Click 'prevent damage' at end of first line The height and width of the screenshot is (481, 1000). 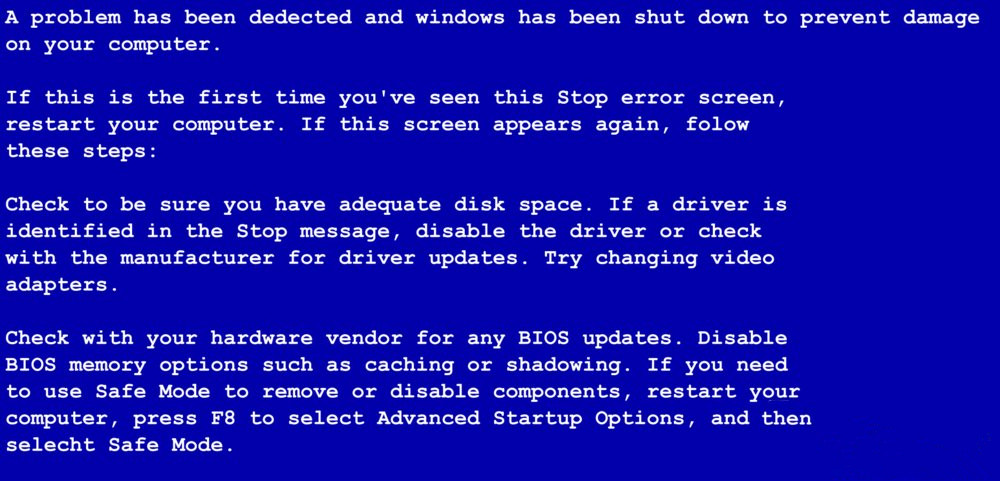(890, 18)
